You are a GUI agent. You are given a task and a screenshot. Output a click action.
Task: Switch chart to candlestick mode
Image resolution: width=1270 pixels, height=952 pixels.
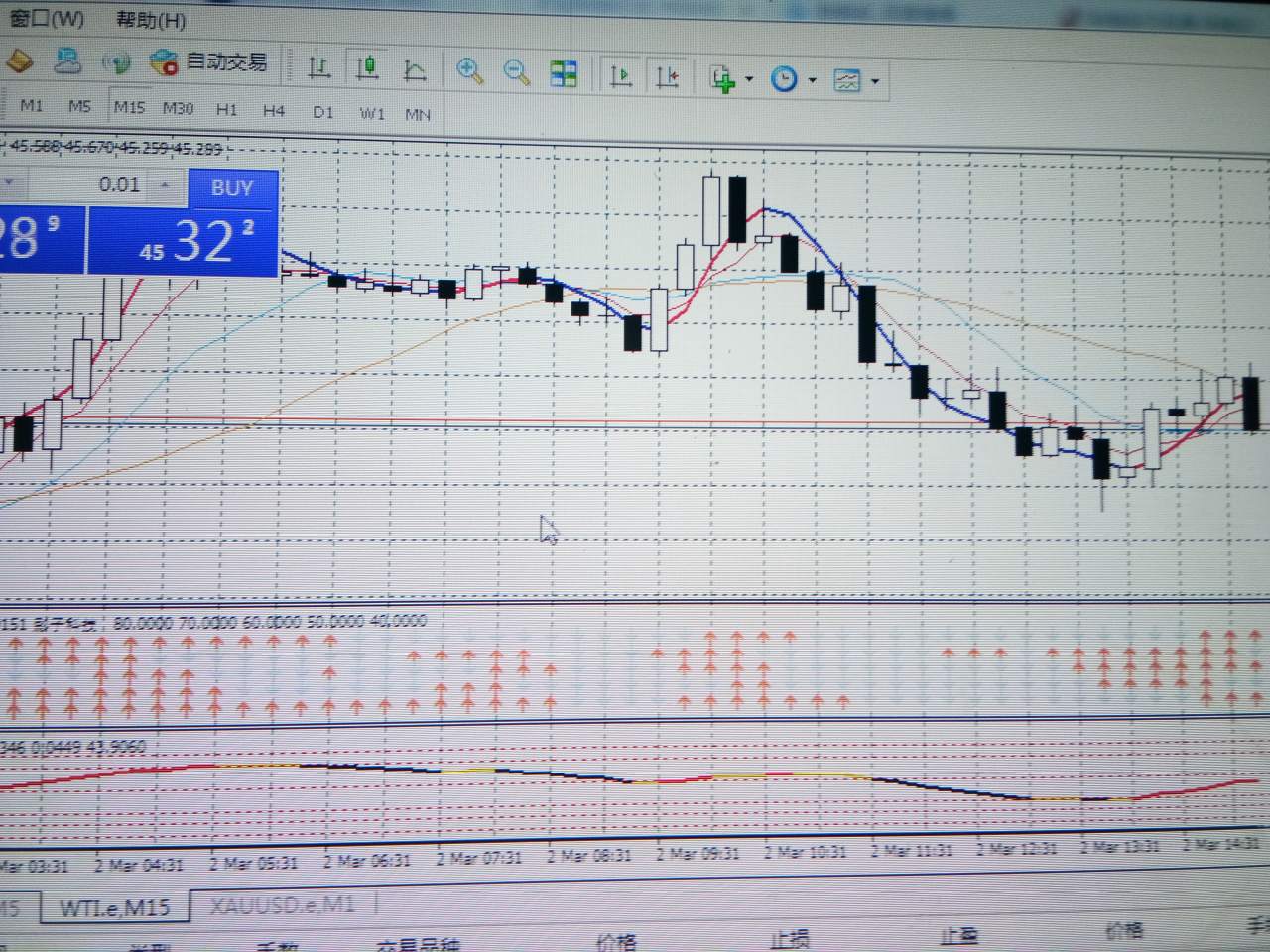367,67
